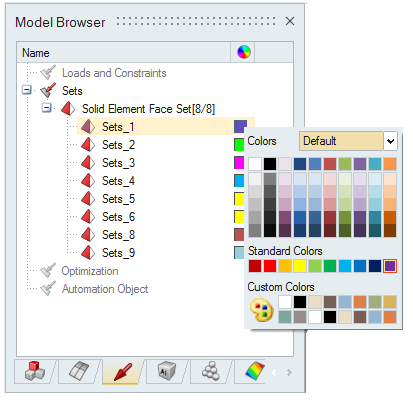Image resolution: width=413 pixels, height=414 pixels.
Task: Click the Sets_6 yellow color swatch
Action: point(239,217)
